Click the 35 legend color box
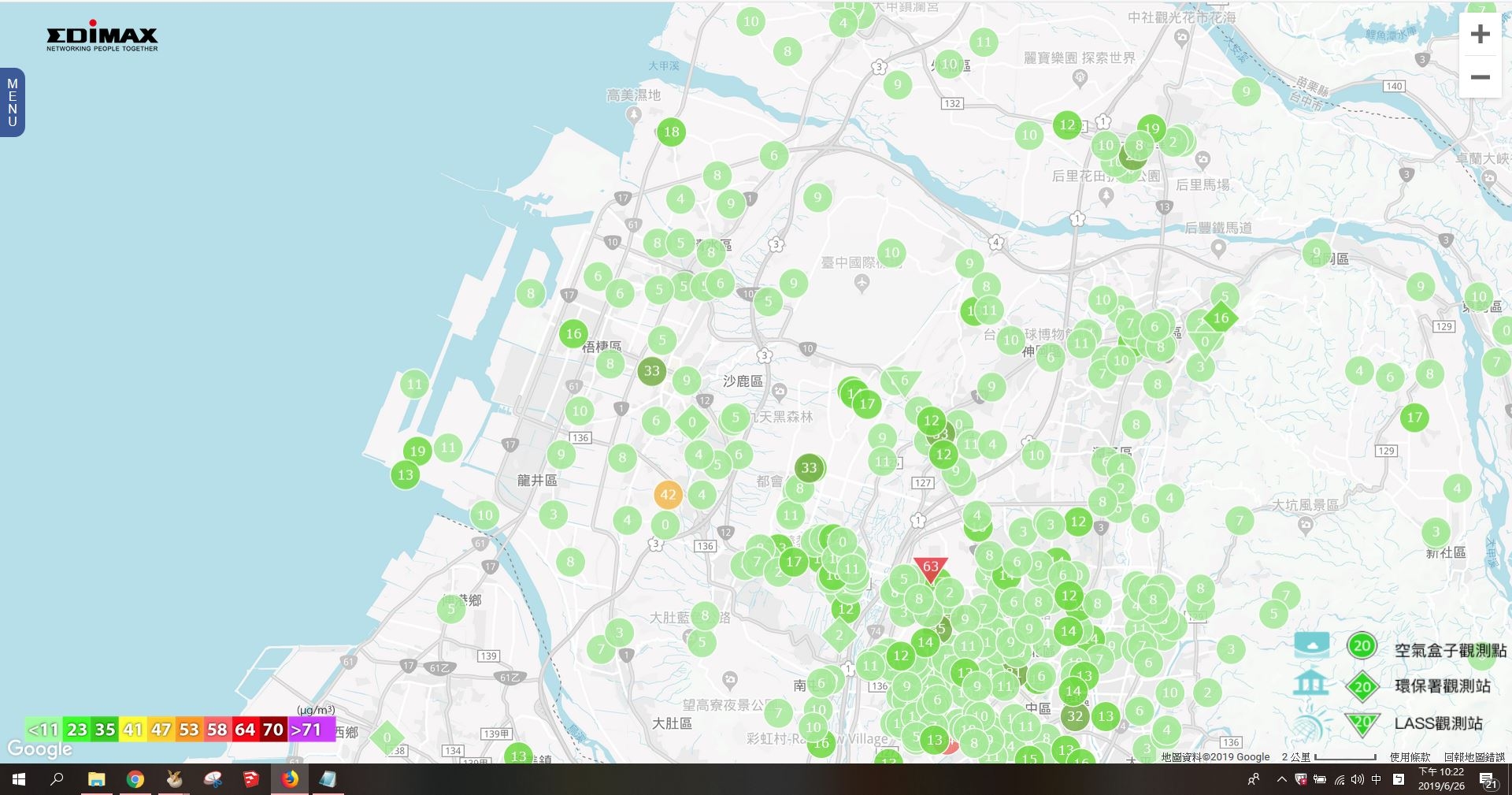The height and width of the screenshot is (795, 1512). click(106, 730)
